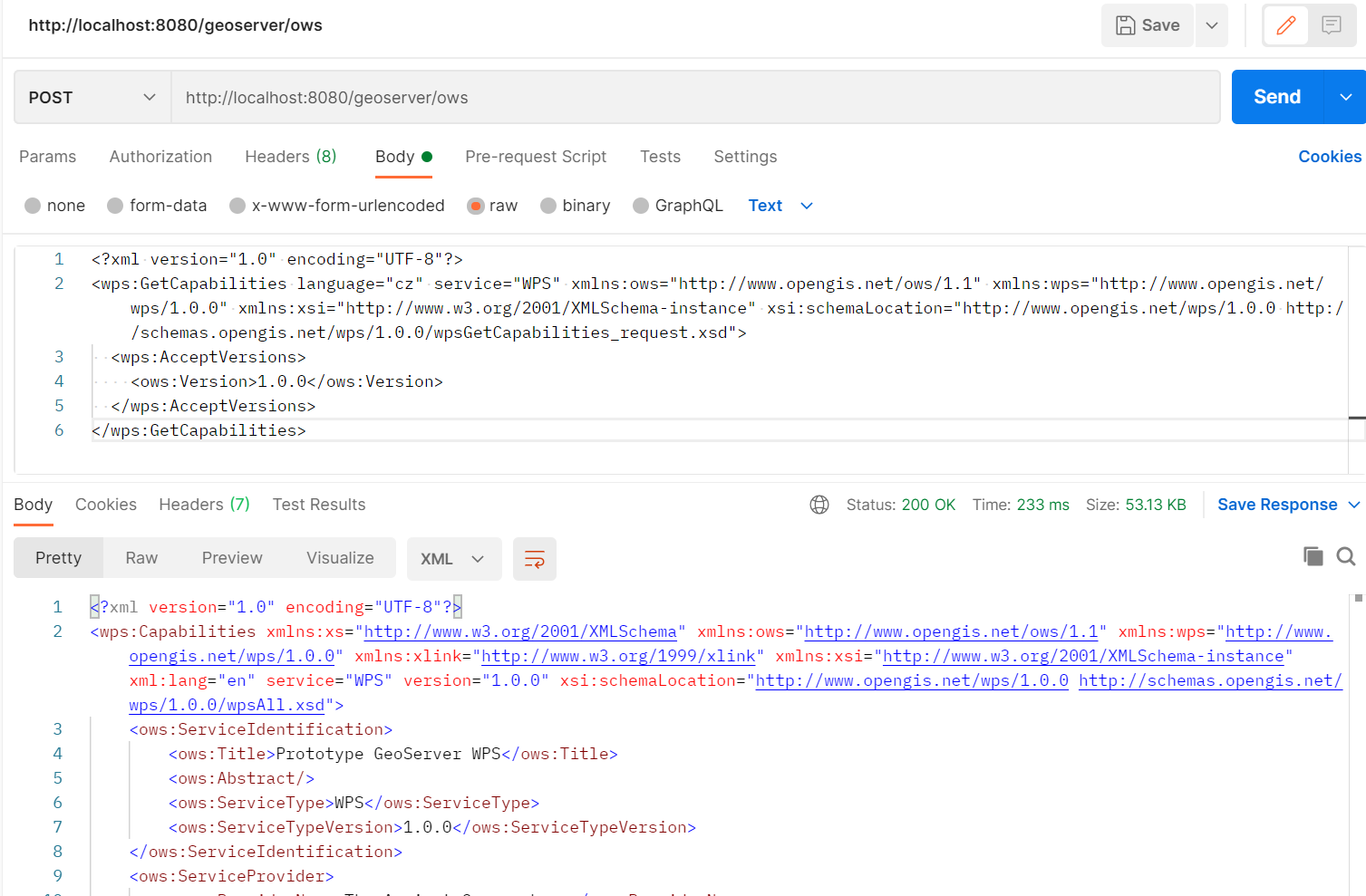Click the Save button
The image size is (1366, 896).
[1148, 25]
